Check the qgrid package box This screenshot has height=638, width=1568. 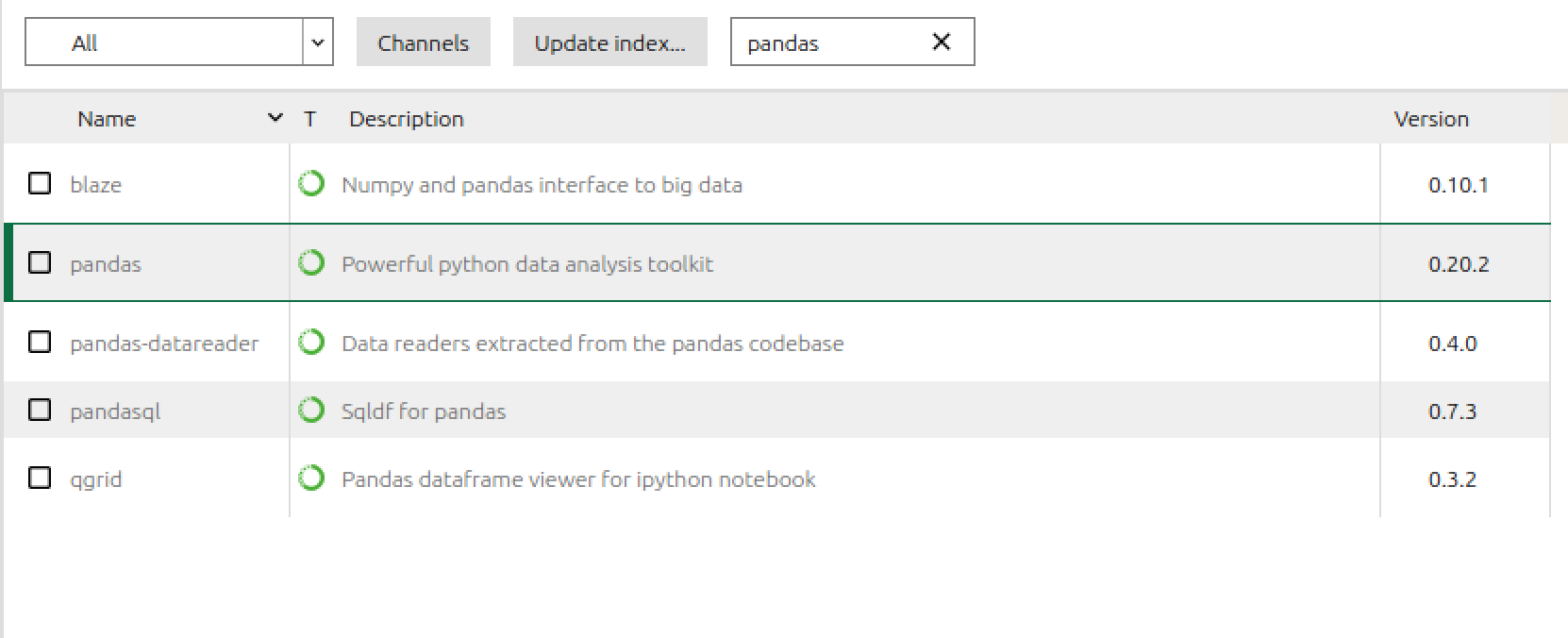coord(39,478)
